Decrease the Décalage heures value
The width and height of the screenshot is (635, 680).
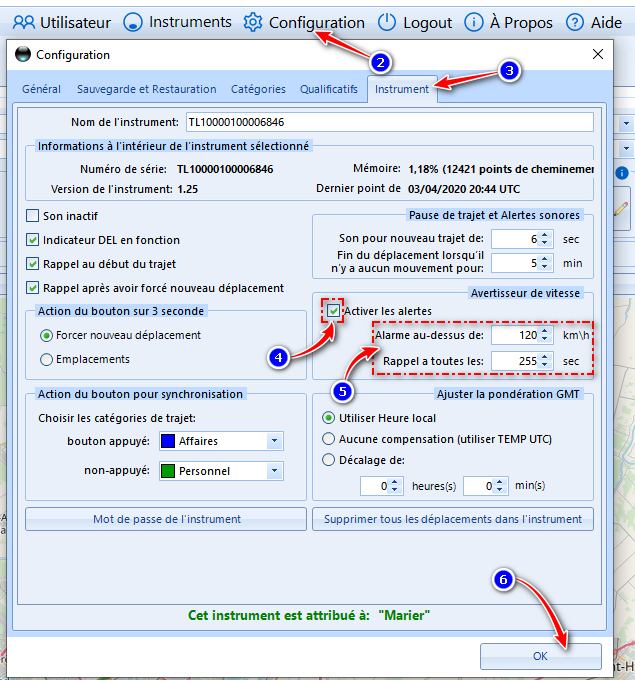click(x=395, y=490)
